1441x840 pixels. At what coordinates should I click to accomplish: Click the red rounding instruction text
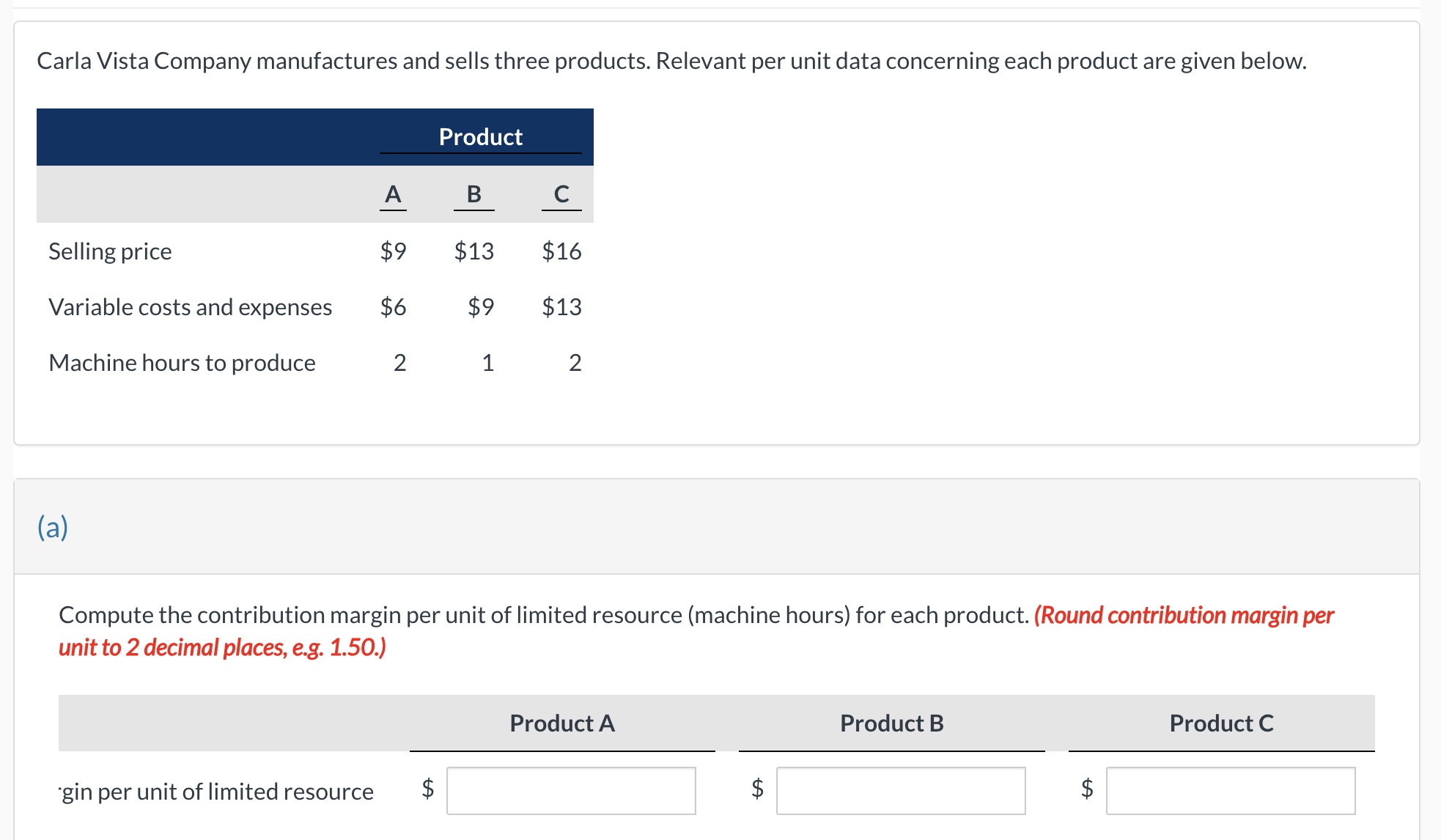coord(1183,615)
